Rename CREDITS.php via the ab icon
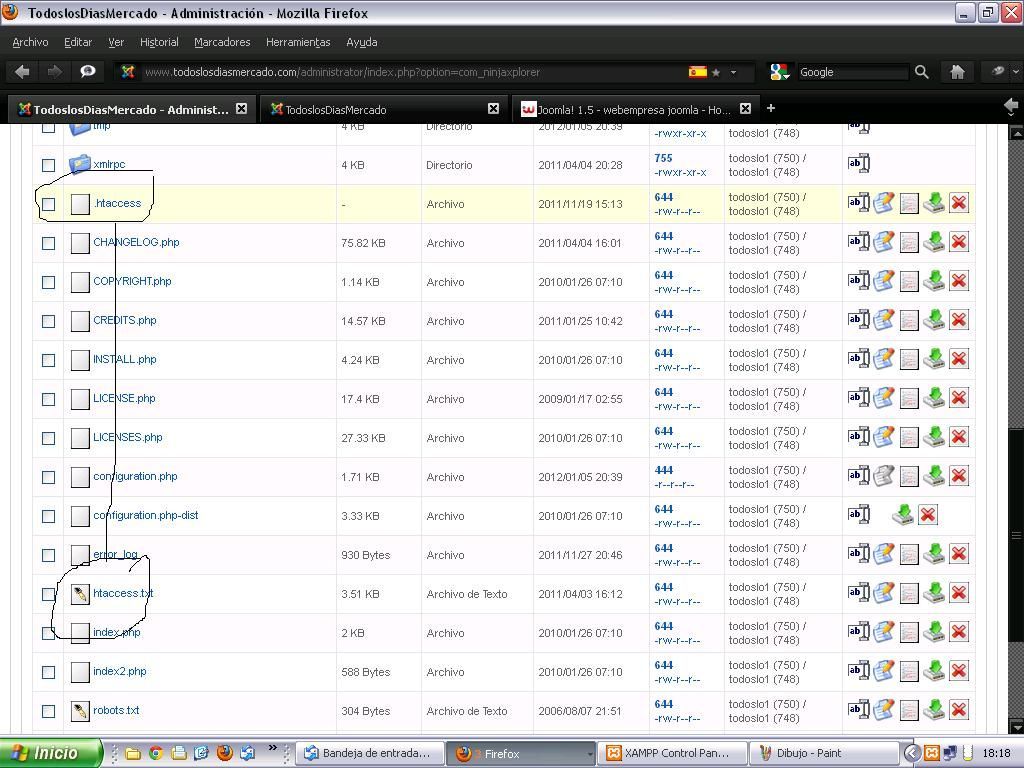The height and width of the screenshot is (768, 1024). 858,320
